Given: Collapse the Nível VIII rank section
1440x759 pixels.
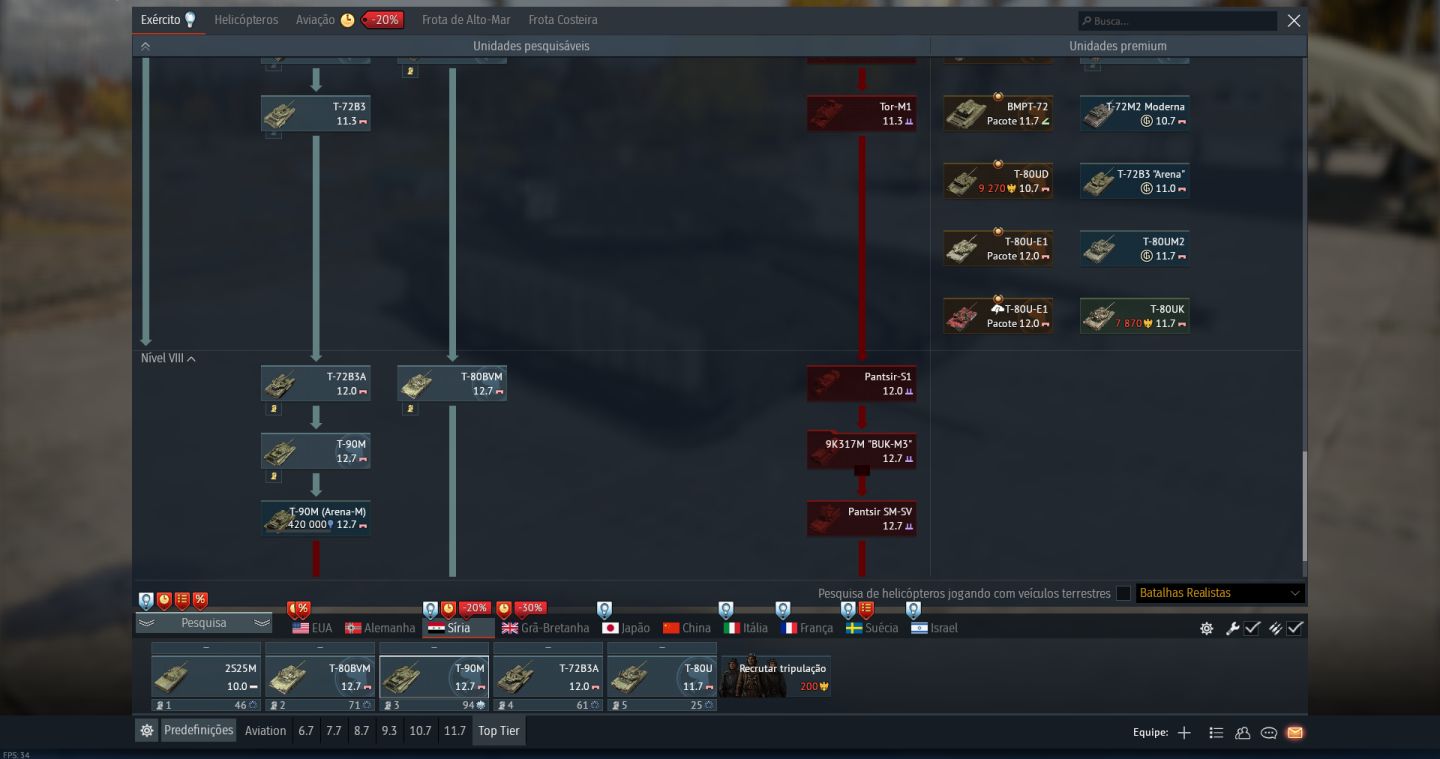Looking at the screenshot, I should click(x=168, y=358).
